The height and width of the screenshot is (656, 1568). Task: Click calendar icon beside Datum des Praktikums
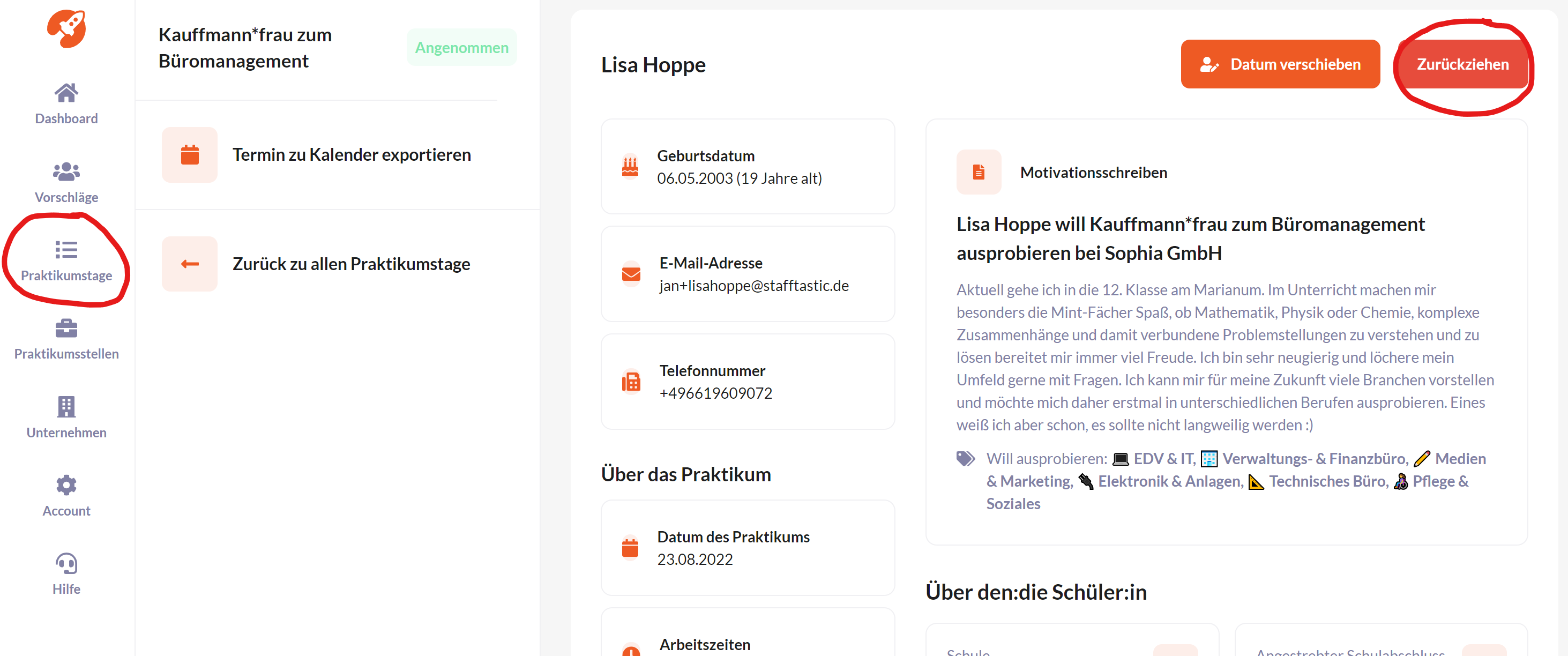click(x=630, y=548)
